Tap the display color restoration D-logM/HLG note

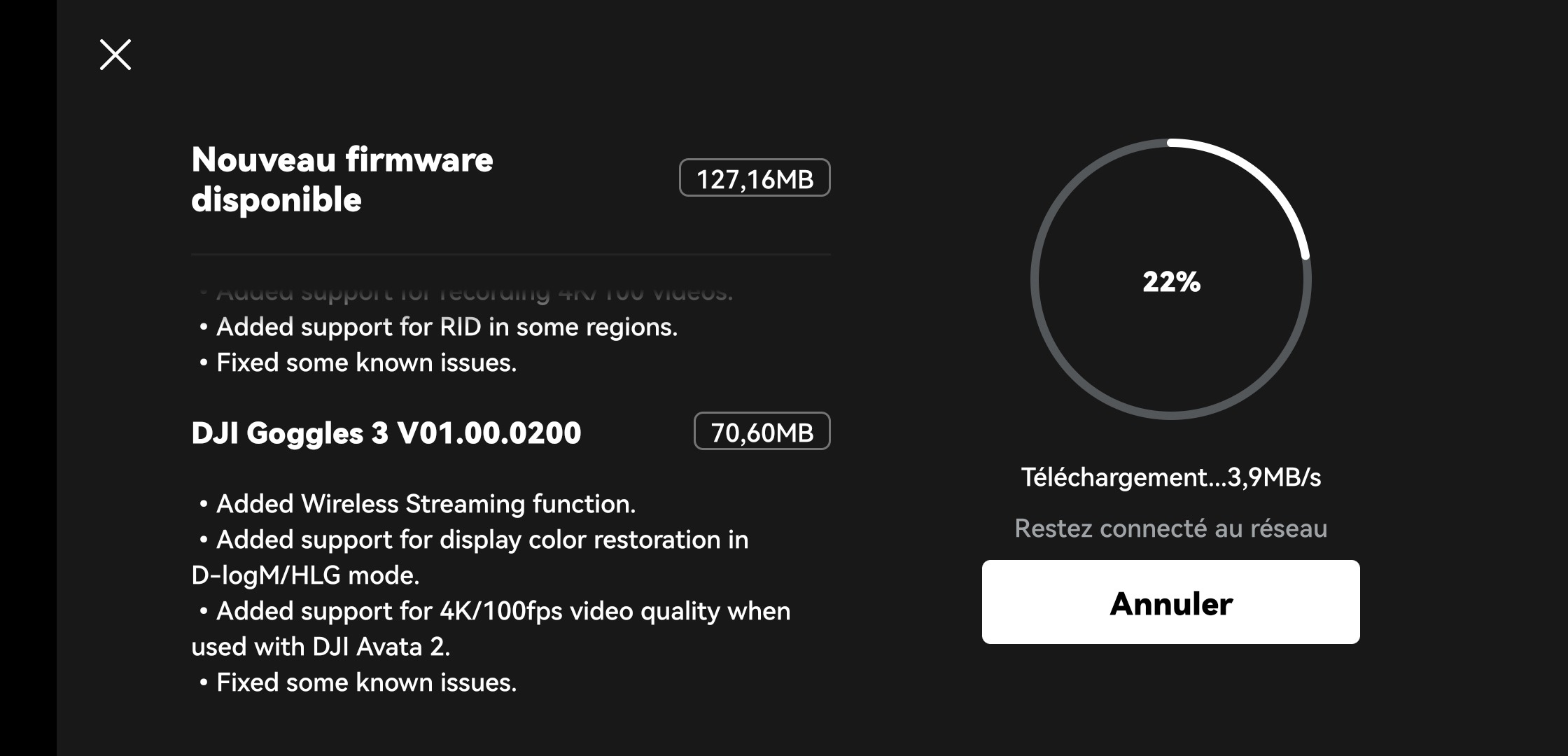pos(470,557)
